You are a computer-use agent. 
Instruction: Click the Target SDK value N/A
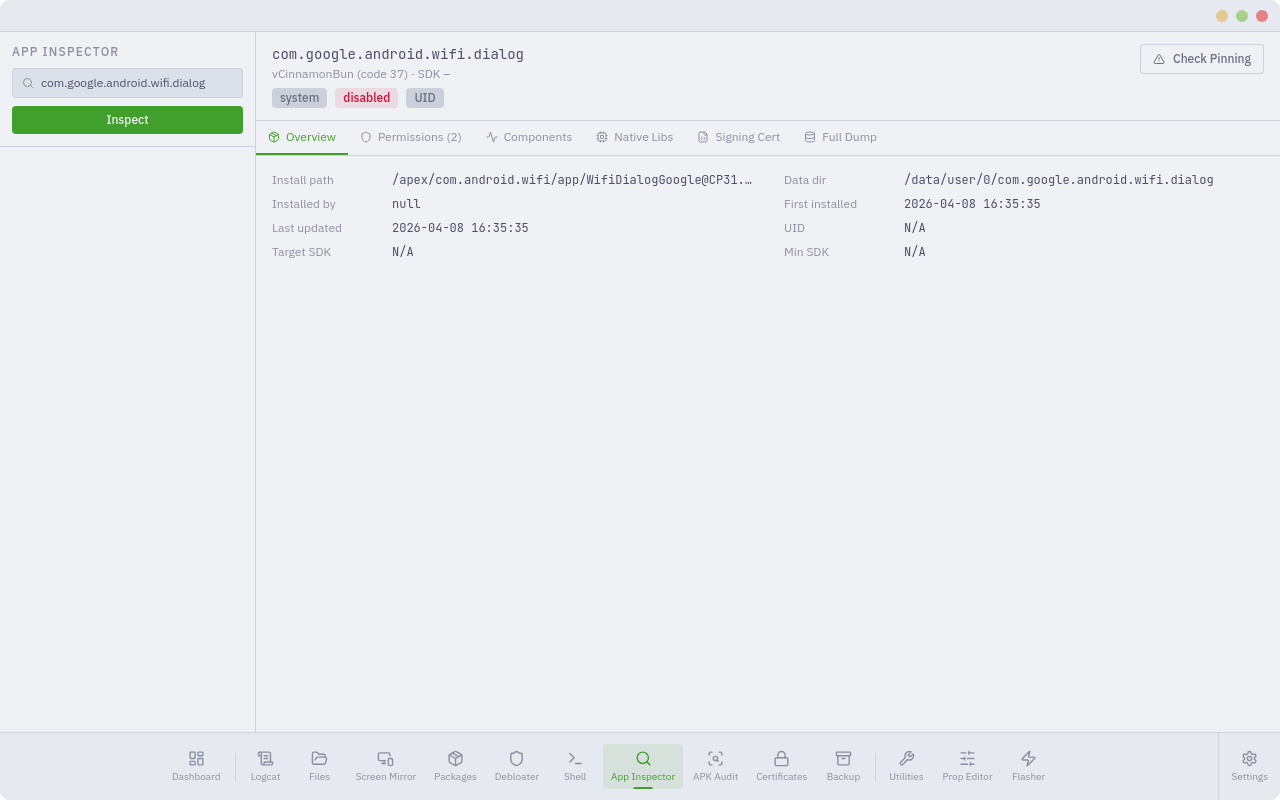[403, 252]
